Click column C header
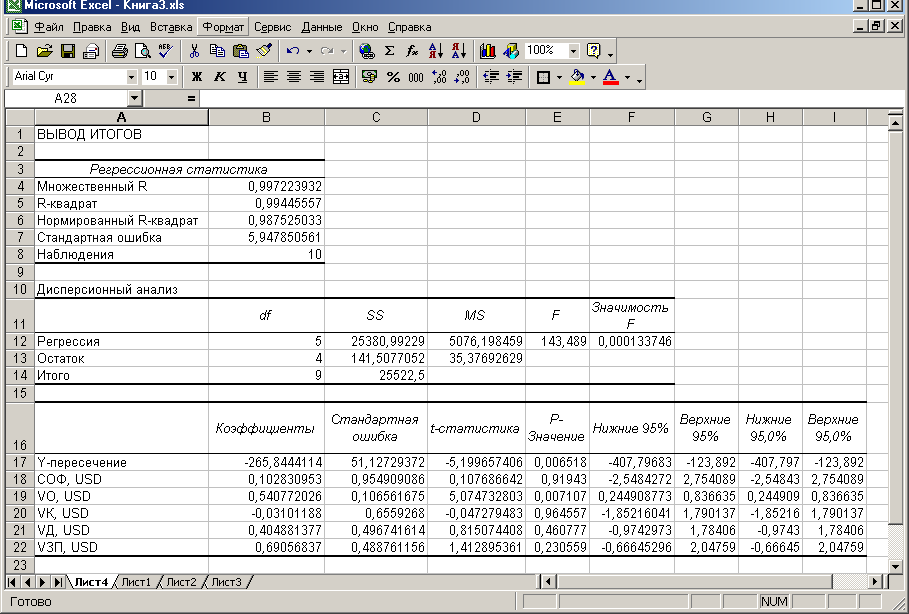Image resolution: width=909 pixels, height=614 pixels. 375,118
